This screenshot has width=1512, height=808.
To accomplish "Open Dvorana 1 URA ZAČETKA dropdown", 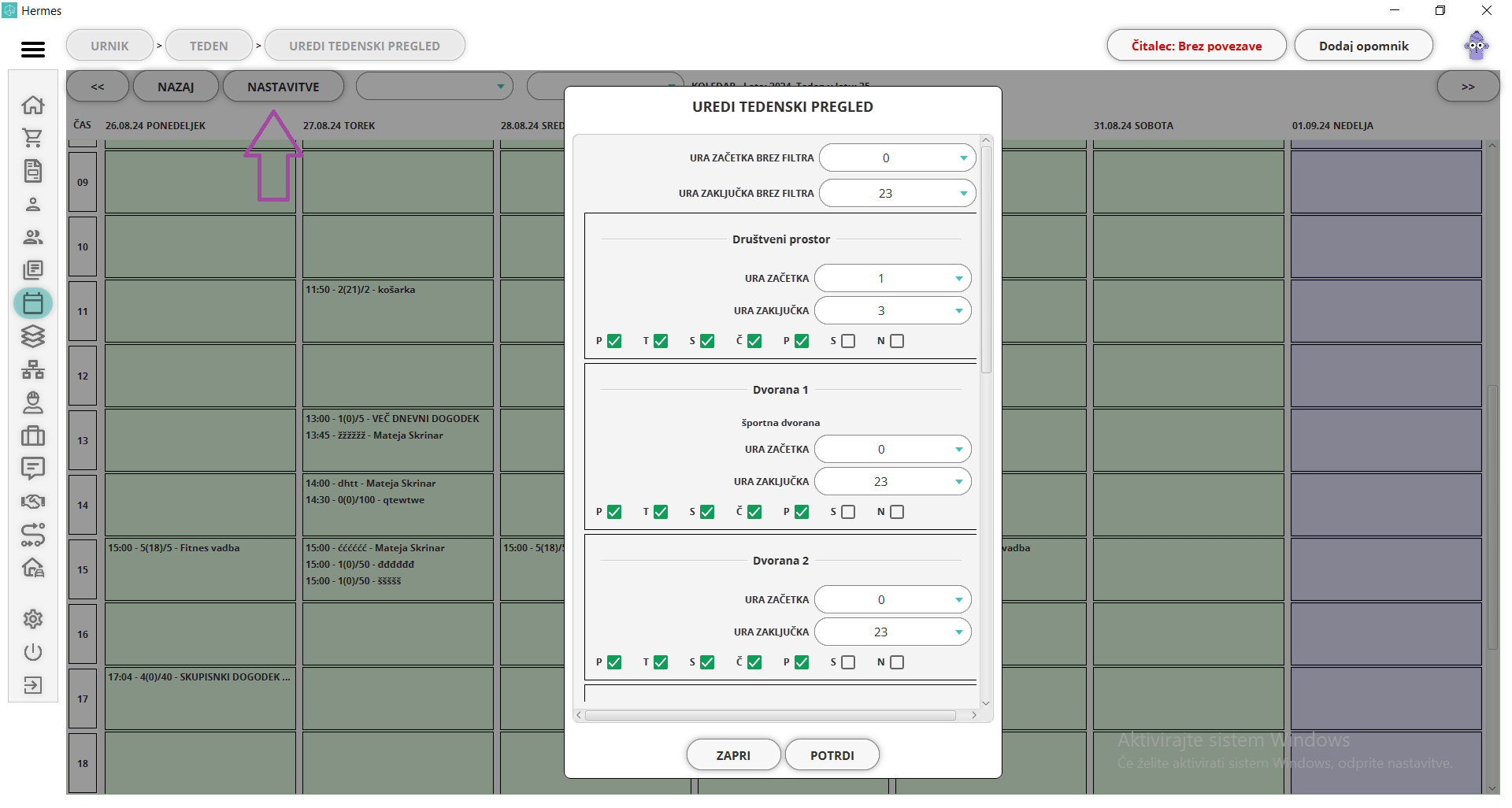I will pos(893,450).
